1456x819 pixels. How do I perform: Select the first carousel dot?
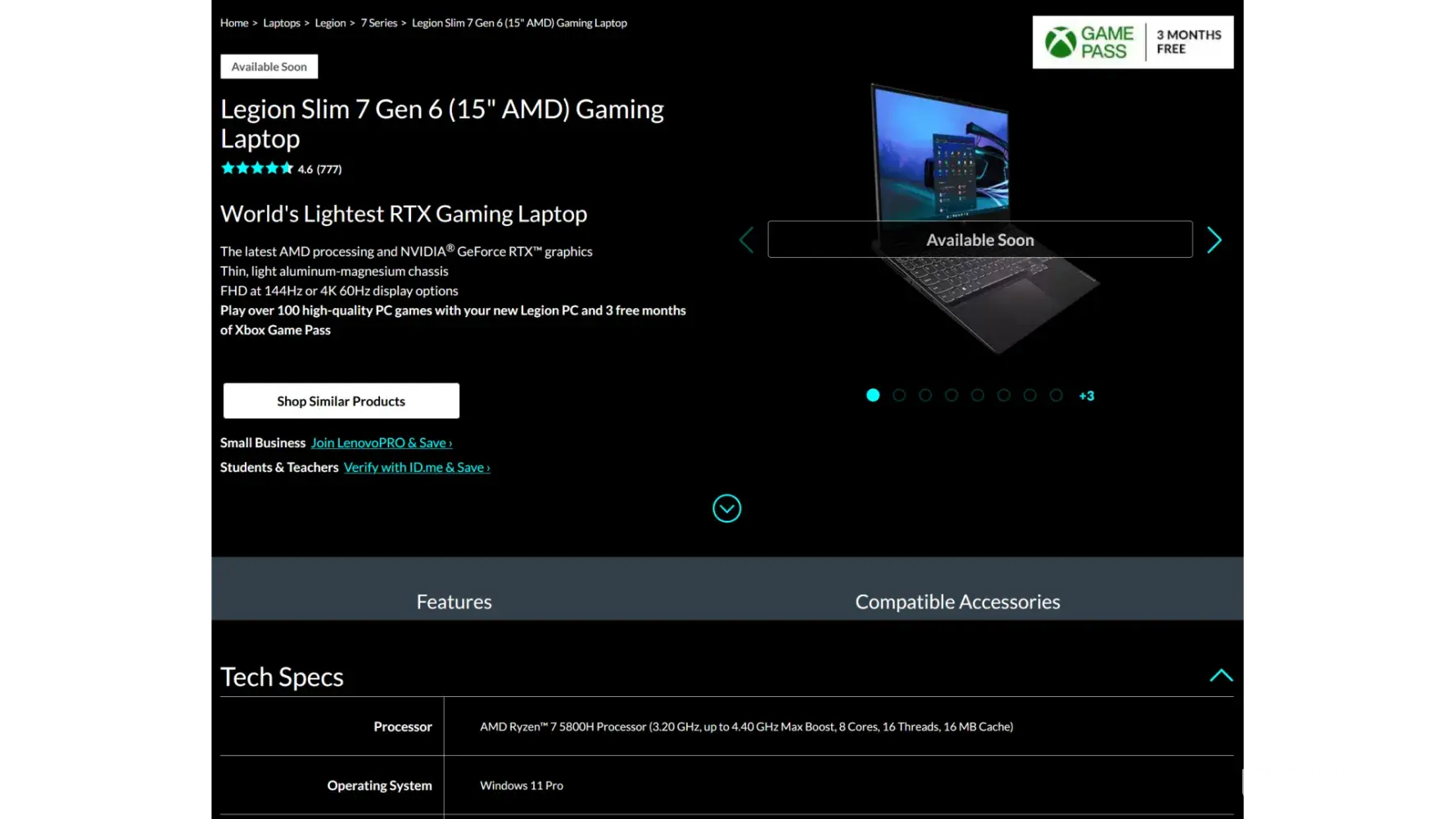click(x=873, y=396)
